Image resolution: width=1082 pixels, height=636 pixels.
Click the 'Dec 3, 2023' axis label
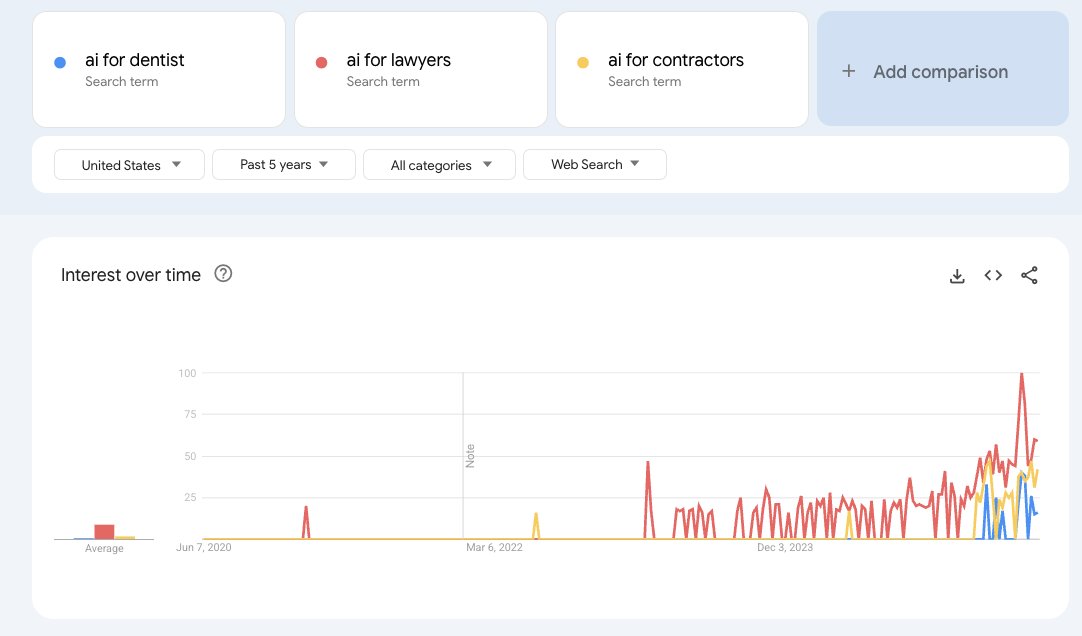[x=785, y=547]
